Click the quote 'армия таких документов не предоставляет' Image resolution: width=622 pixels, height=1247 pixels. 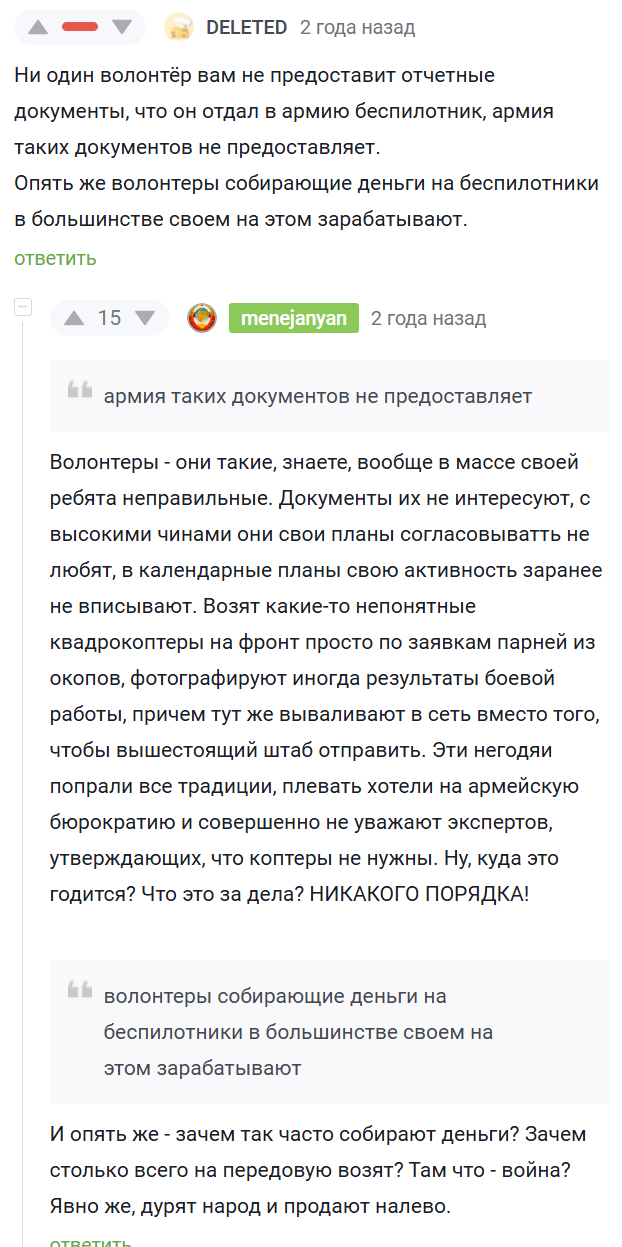pos(318,396)
